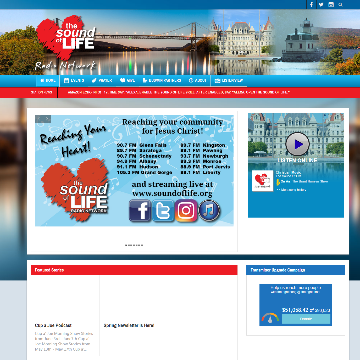Screen dimensions: 360x360
Task: Go to next slide in banner slideshow
Action: pos(47,119)
